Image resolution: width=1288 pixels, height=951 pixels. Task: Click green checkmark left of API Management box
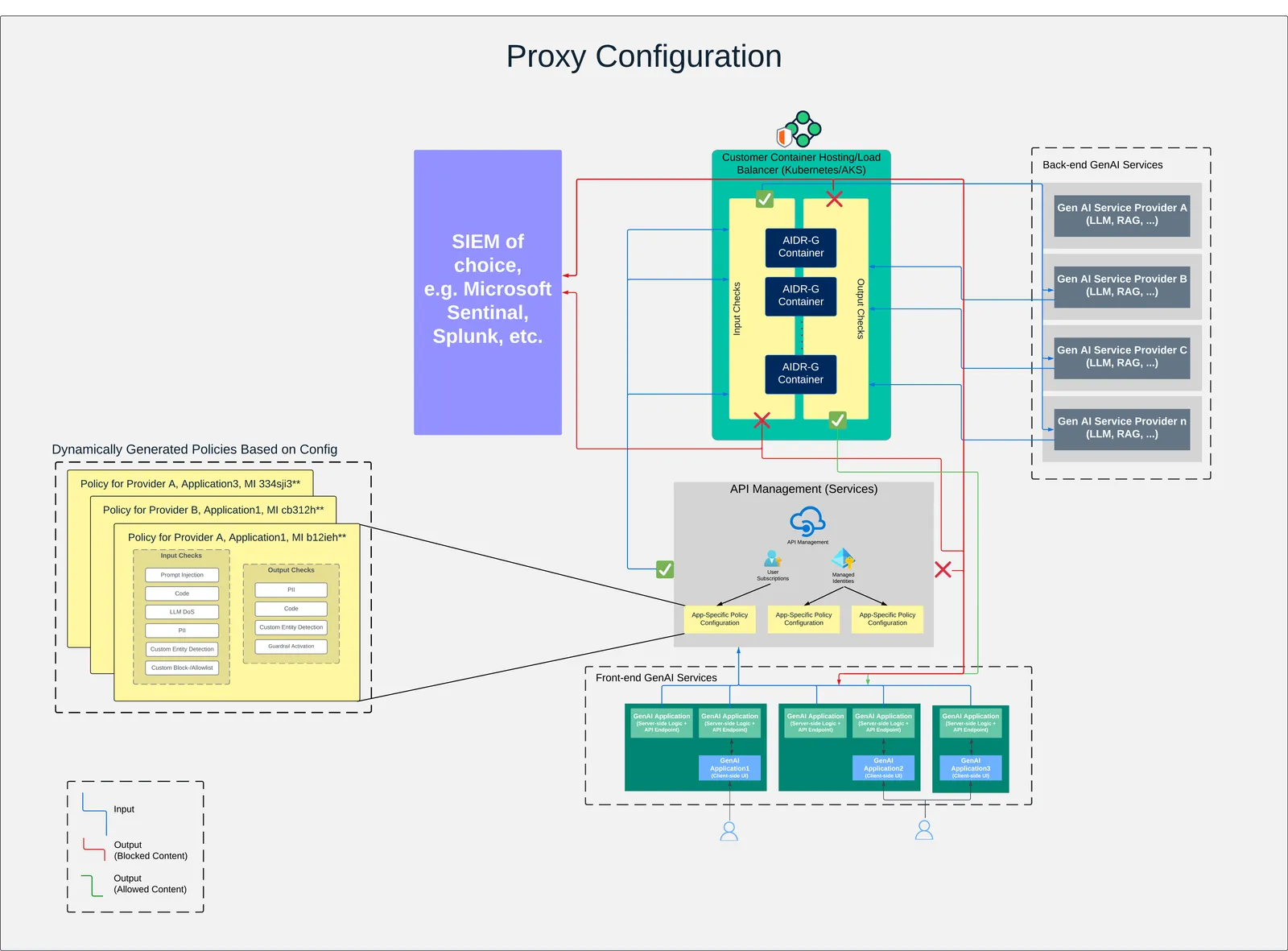(665, 569)
